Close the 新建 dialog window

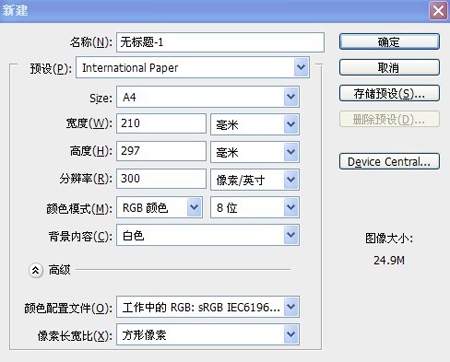tap(438, 11)
